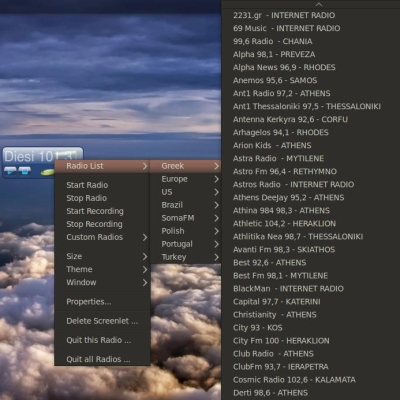Pick Avanti Fm 98,3 - SKIATHOS
This screenshot has width=400, height=400.
(x=311, y=249)
